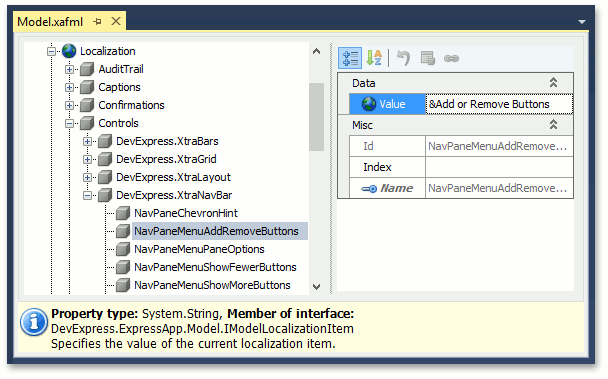This screenshot has height=379, width=608.
Task: Click the blue info icon in description panel
Action: [34, 322]
